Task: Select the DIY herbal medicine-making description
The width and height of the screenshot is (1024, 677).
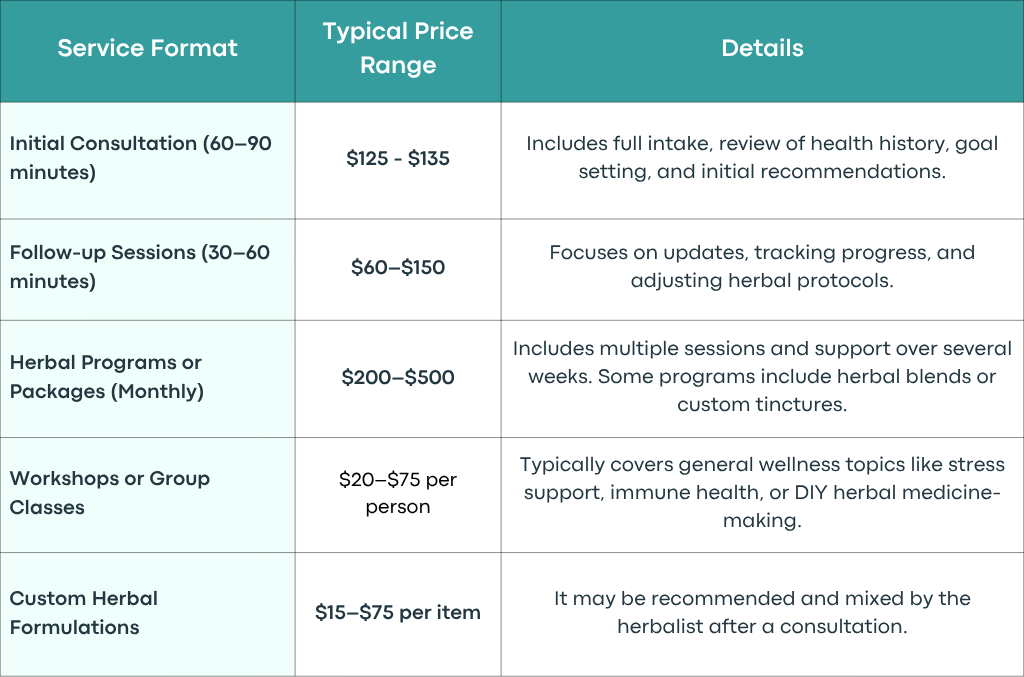Action: coord(762,492)
